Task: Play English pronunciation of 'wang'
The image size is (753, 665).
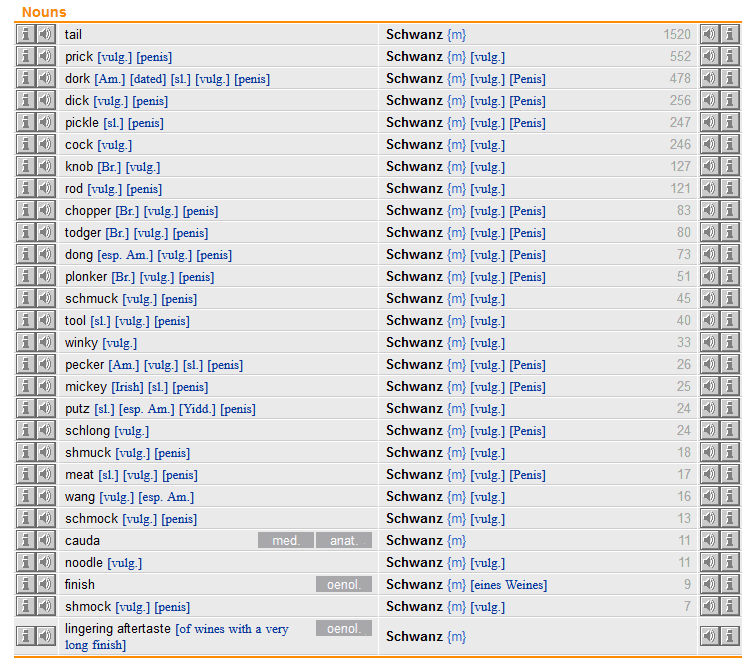Action: point(46,497)
